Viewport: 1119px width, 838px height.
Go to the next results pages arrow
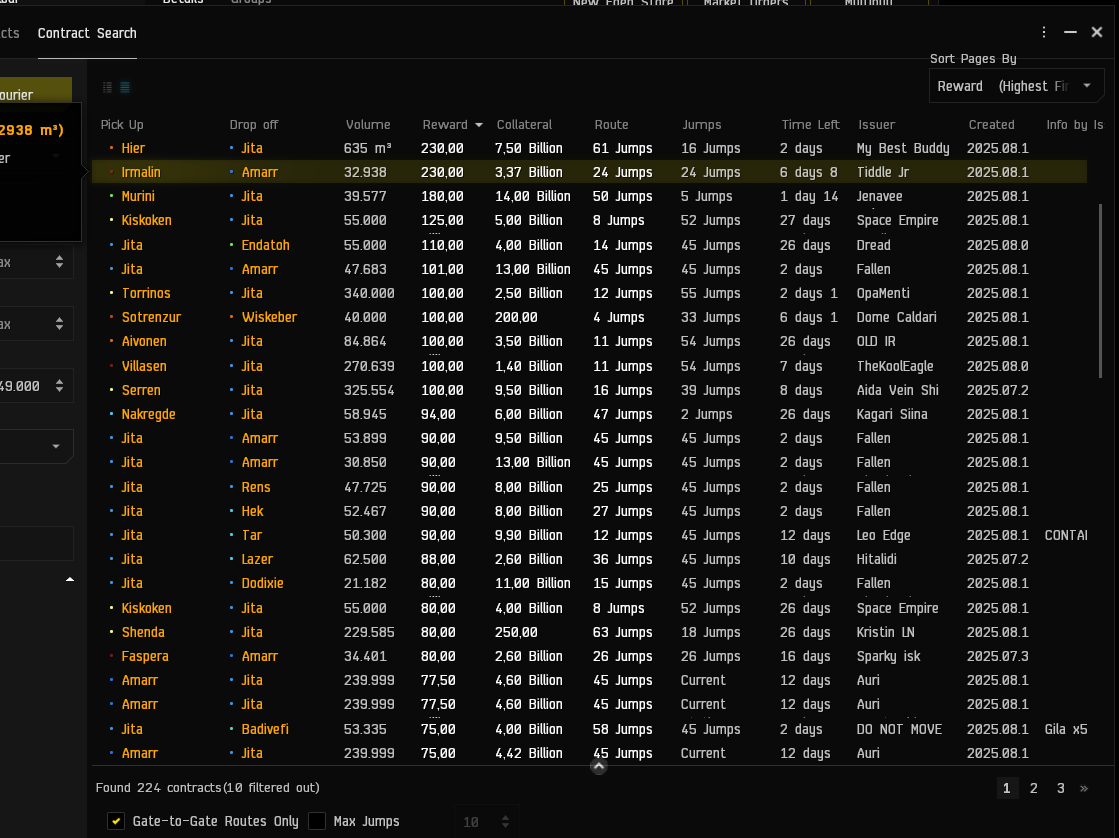(x=1084, y=788)
